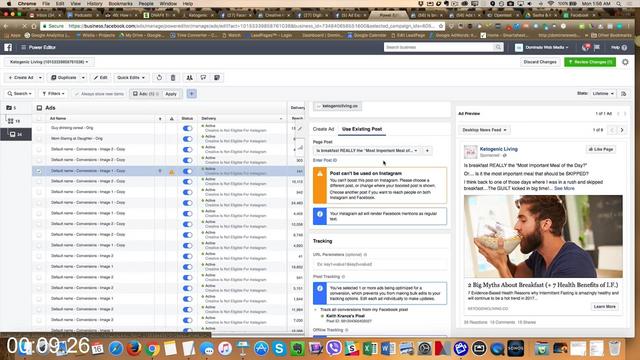Switch to the Create Ad tab

tap(323, 129)
